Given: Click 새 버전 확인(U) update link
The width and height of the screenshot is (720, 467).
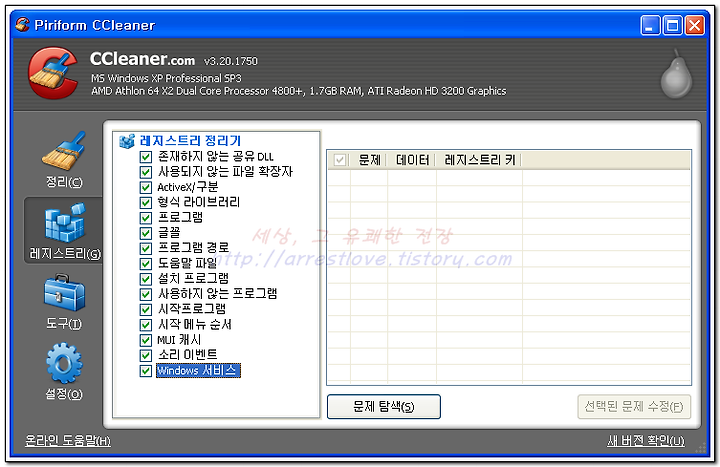Looking at the screenshot, I should [646, 441].
